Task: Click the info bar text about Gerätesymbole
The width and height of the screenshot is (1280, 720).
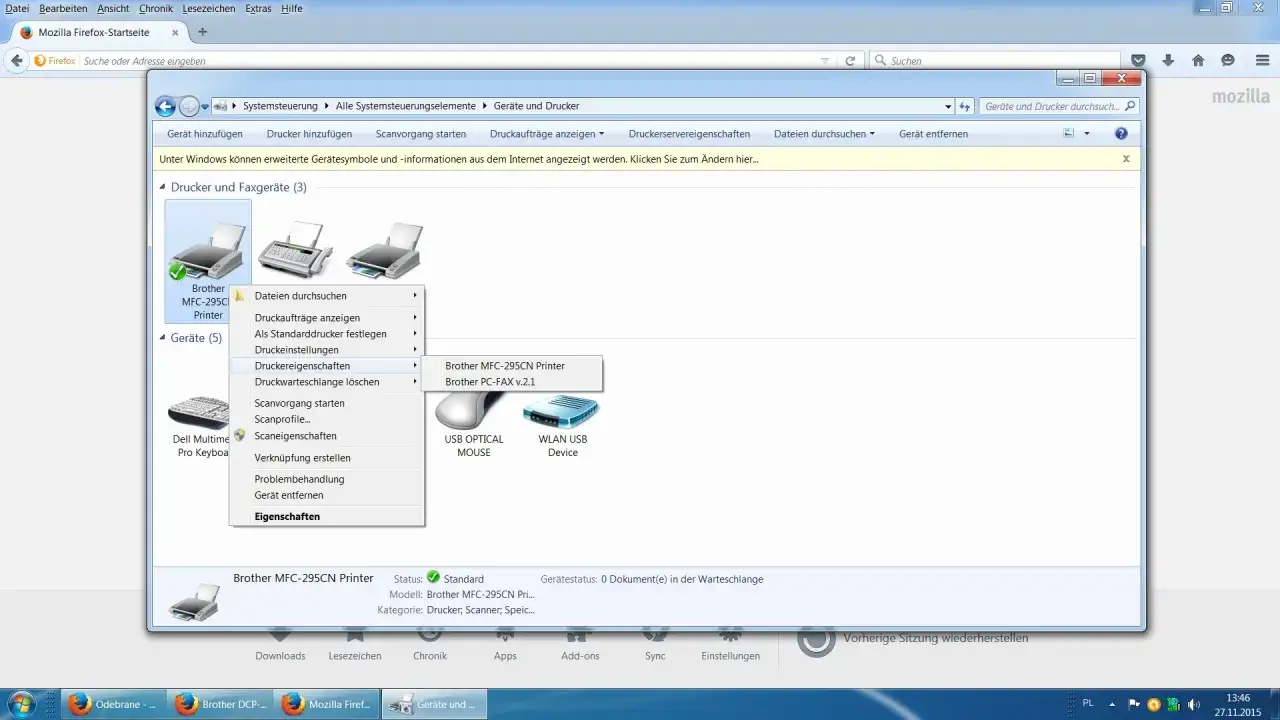Action: click(459, 158)
